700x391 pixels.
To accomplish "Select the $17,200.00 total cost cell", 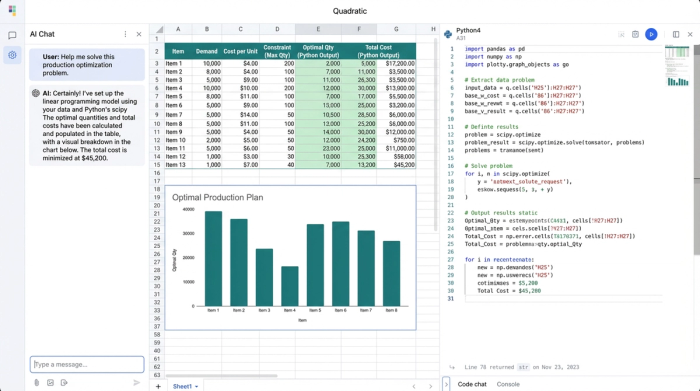I will (x=396, y=63).
